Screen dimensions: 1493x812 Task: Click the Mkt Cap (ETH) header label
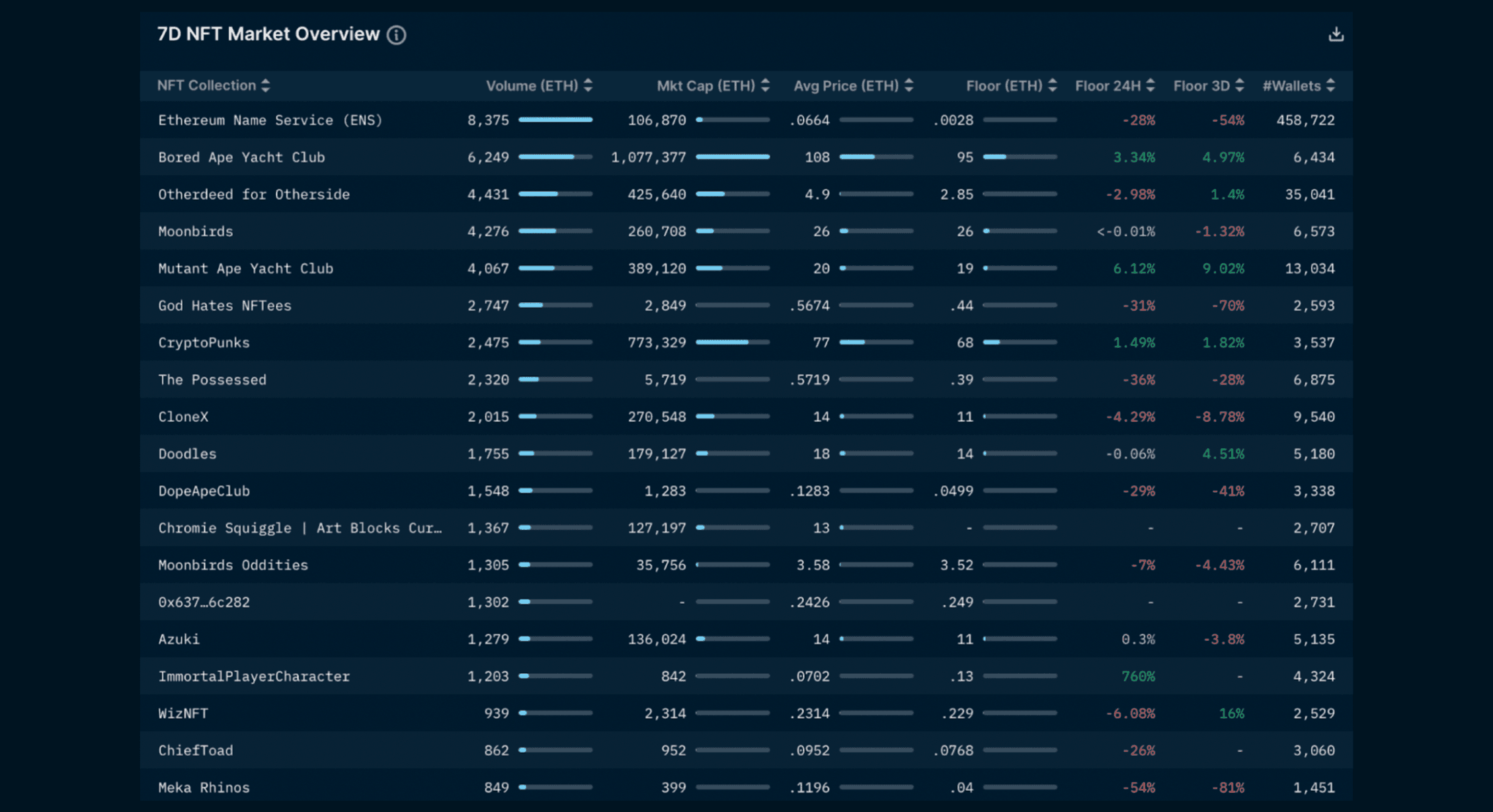click(x=706, y=86)
